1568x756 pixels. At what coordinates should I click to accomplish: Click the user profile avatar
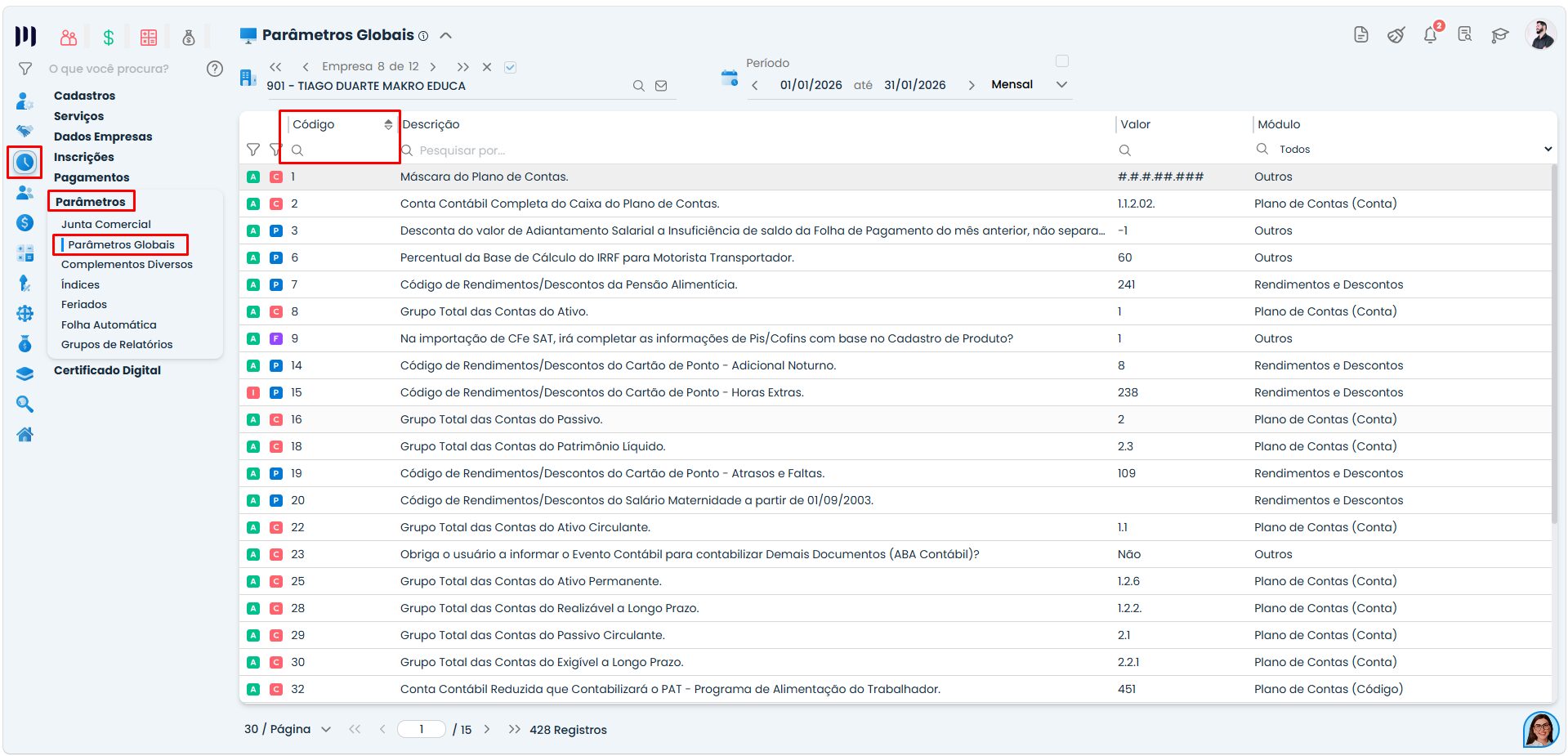(1541, 34)
